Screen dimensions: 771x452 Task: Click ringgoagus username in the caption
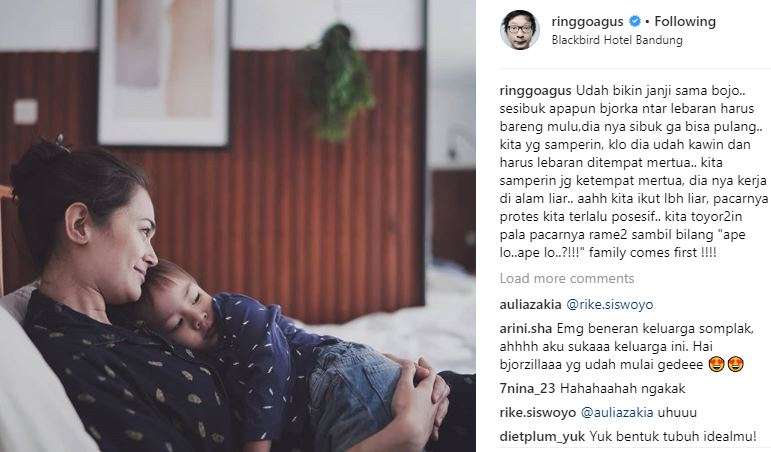[x=535, y=91]
